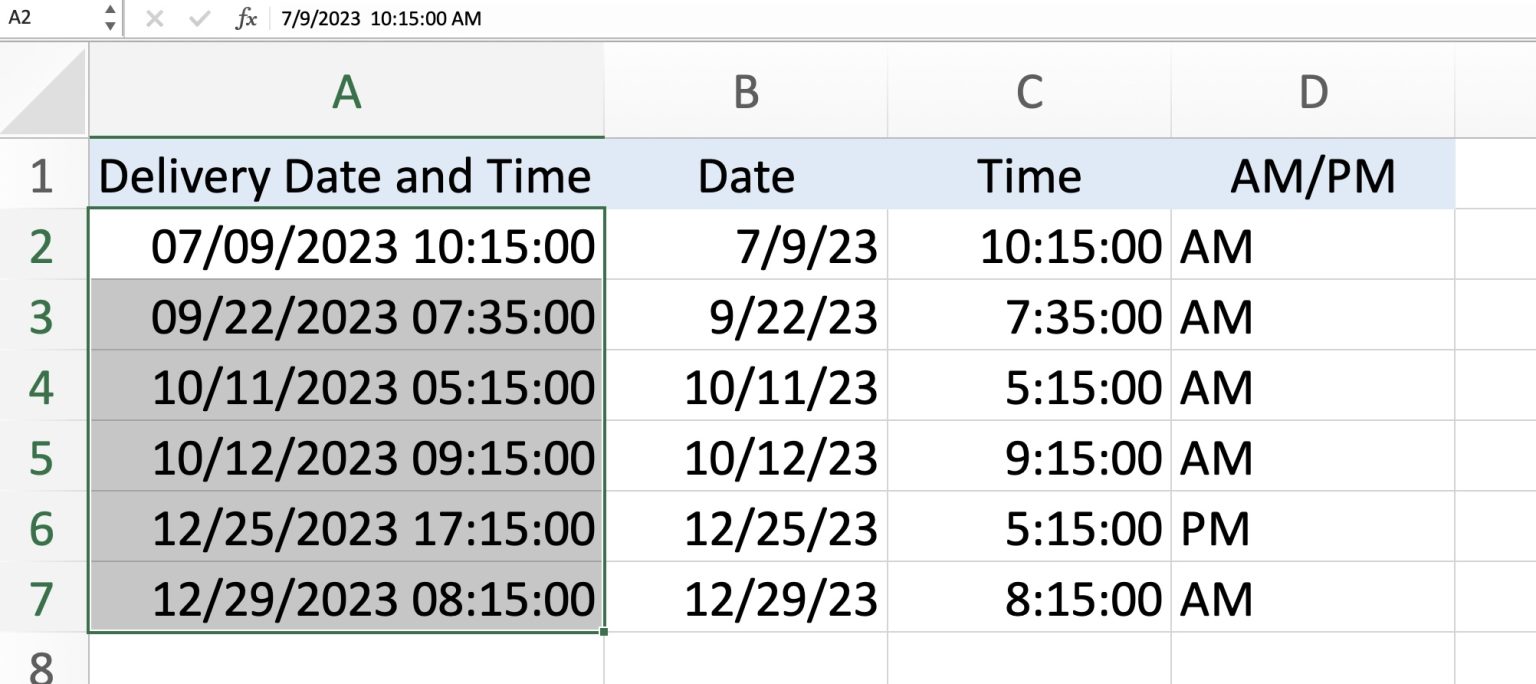Select the Delivery Date and Time header cell

(x=346, y=176)
